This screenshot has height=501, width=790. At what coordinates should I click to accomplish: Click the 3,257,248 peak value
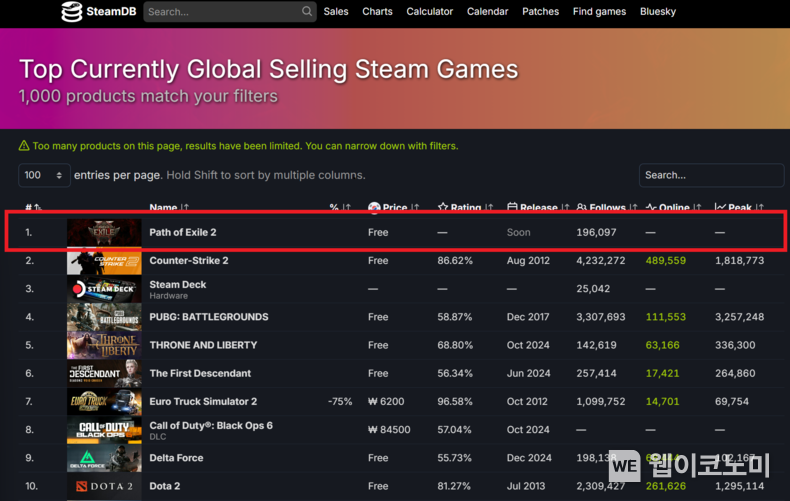(740, 317)
